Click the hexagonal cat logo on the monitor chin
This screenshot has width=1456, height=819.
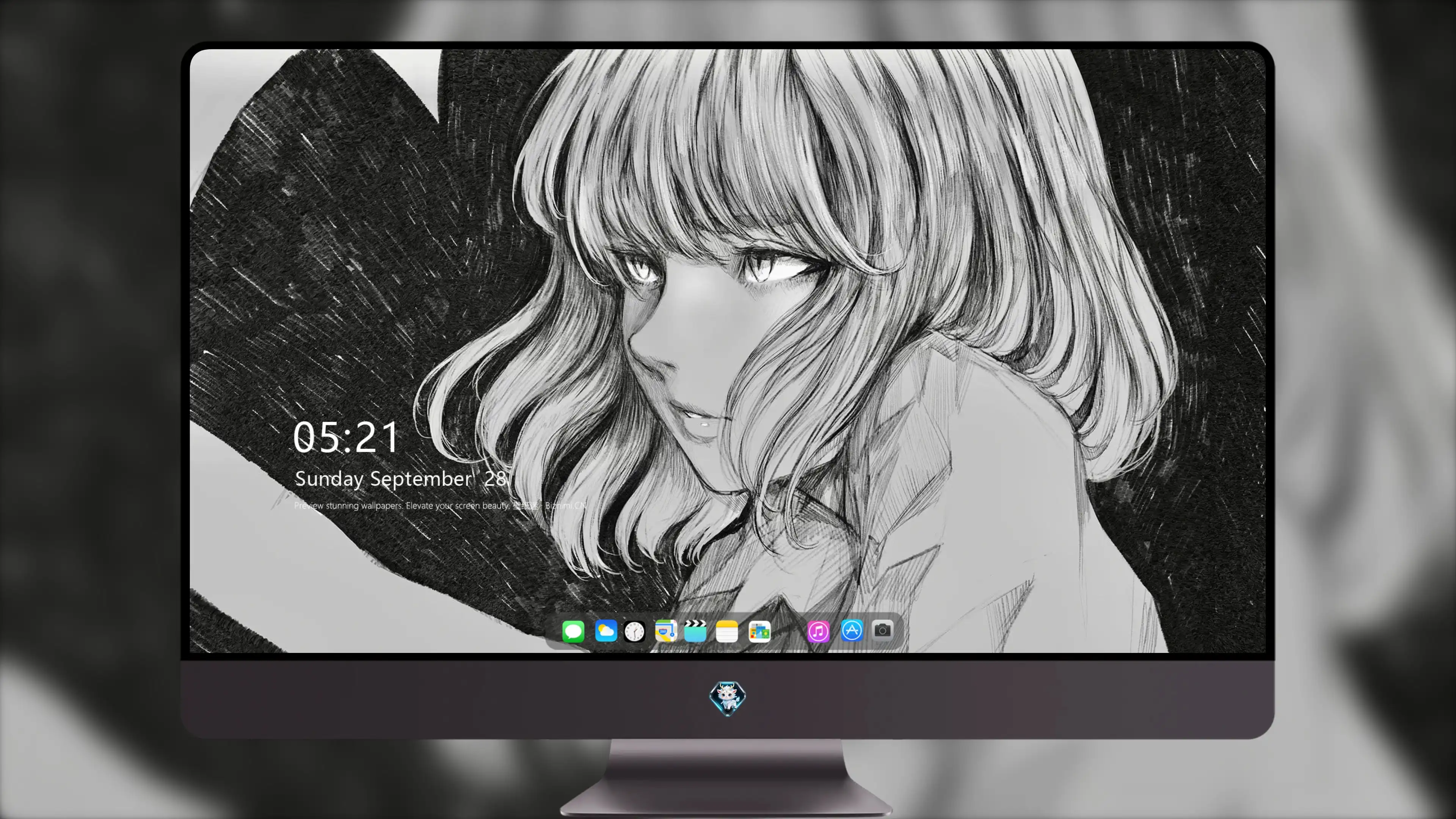(x=728, y=698)
